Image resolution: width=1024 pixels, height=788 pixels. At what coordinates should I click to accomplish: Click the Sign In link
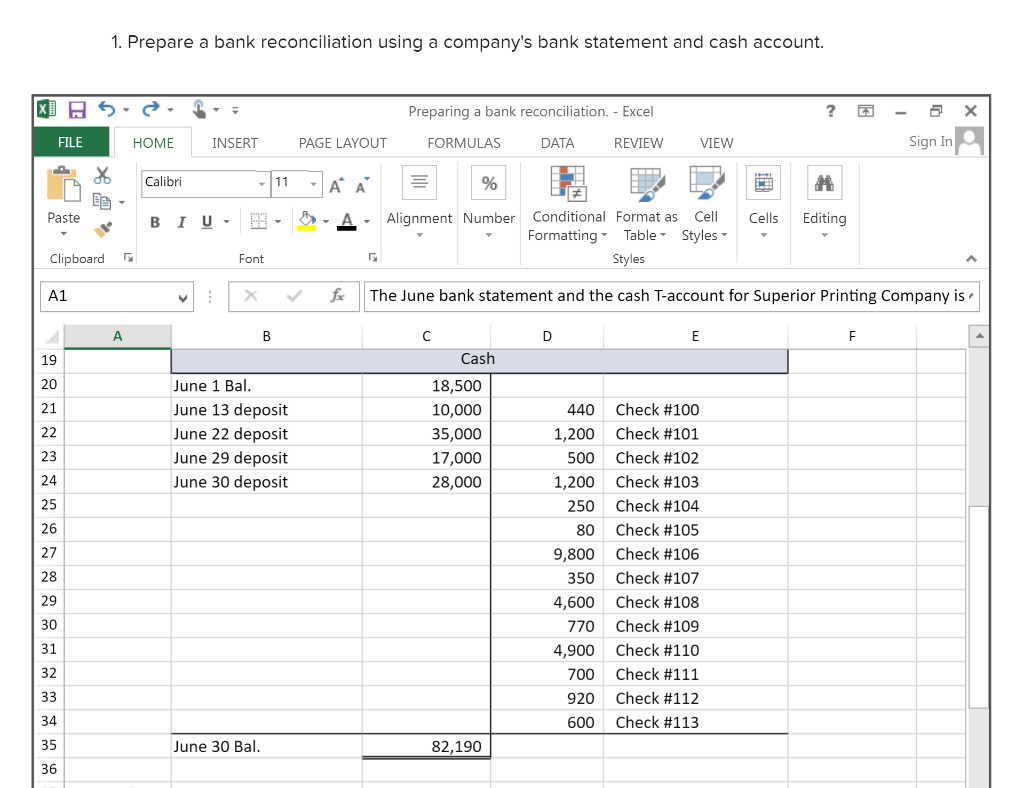pyautogui.click(x=930, y=142)
